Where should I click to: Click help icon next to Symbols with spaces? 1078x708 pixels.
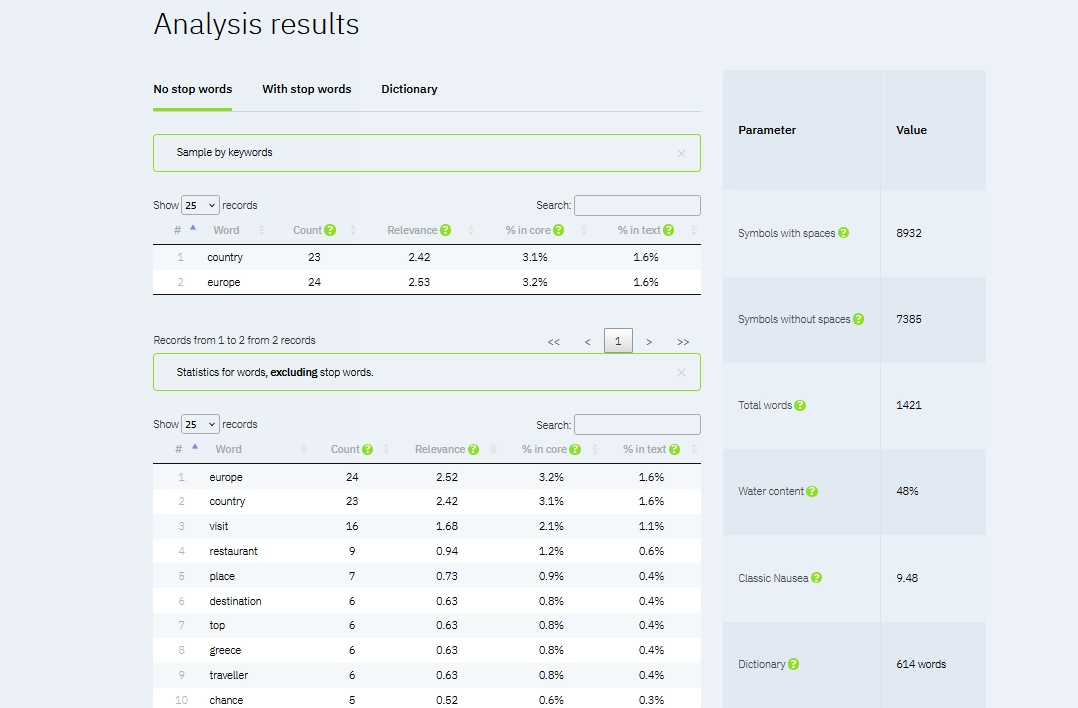tap(843, 233)
